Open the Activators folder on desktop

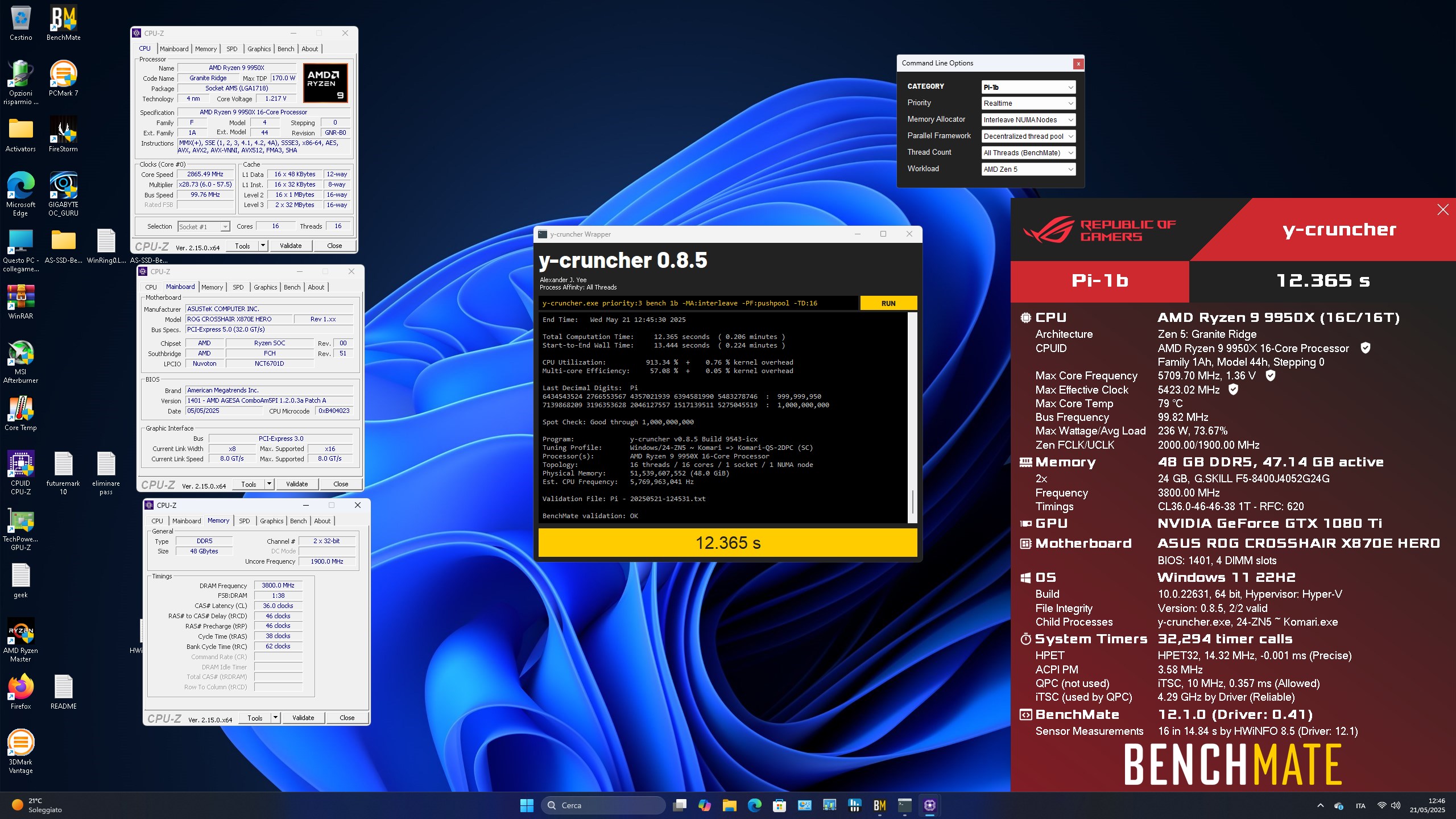(20, 134)
